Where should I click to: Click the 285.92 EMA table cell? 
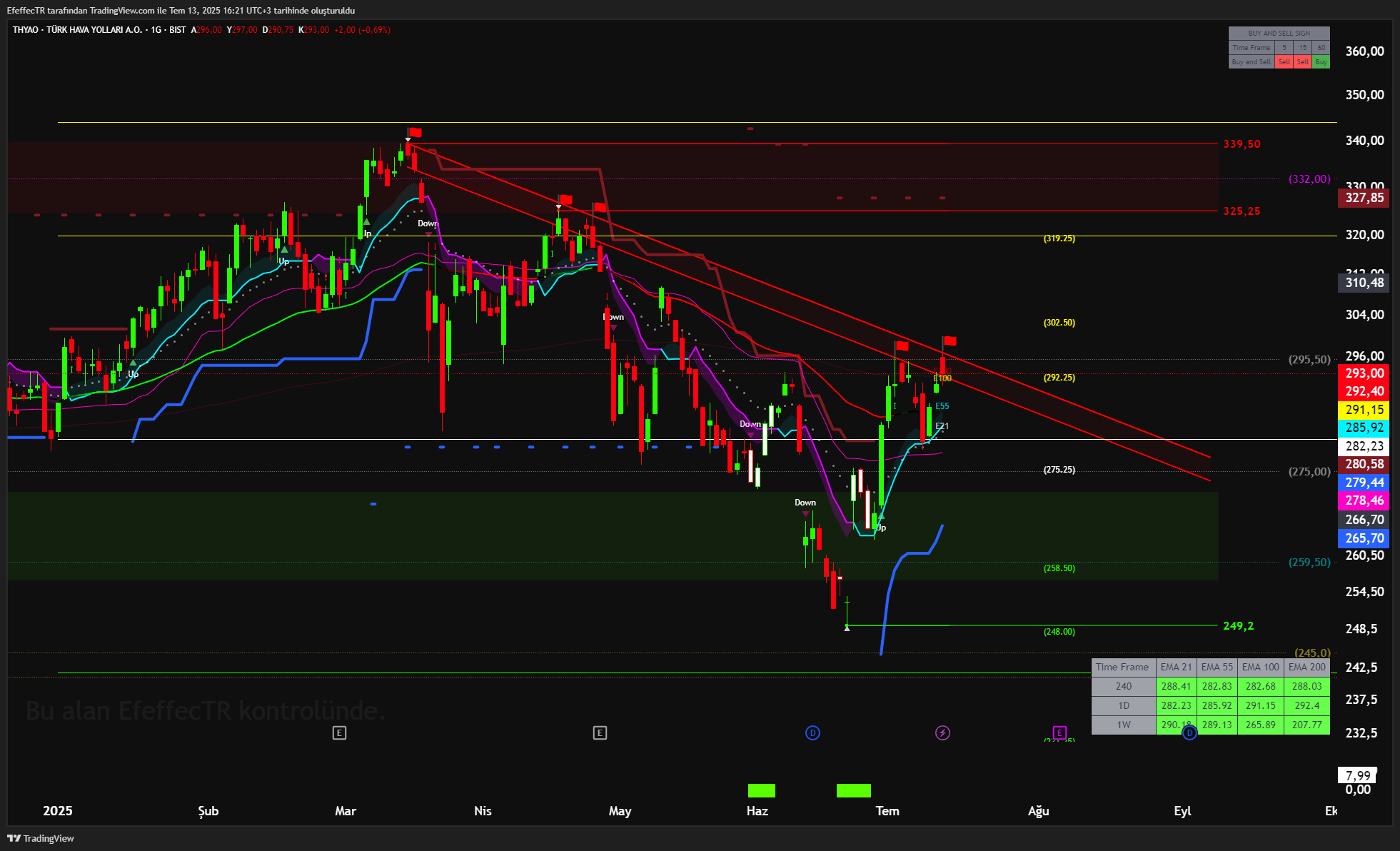[1217, 705]
